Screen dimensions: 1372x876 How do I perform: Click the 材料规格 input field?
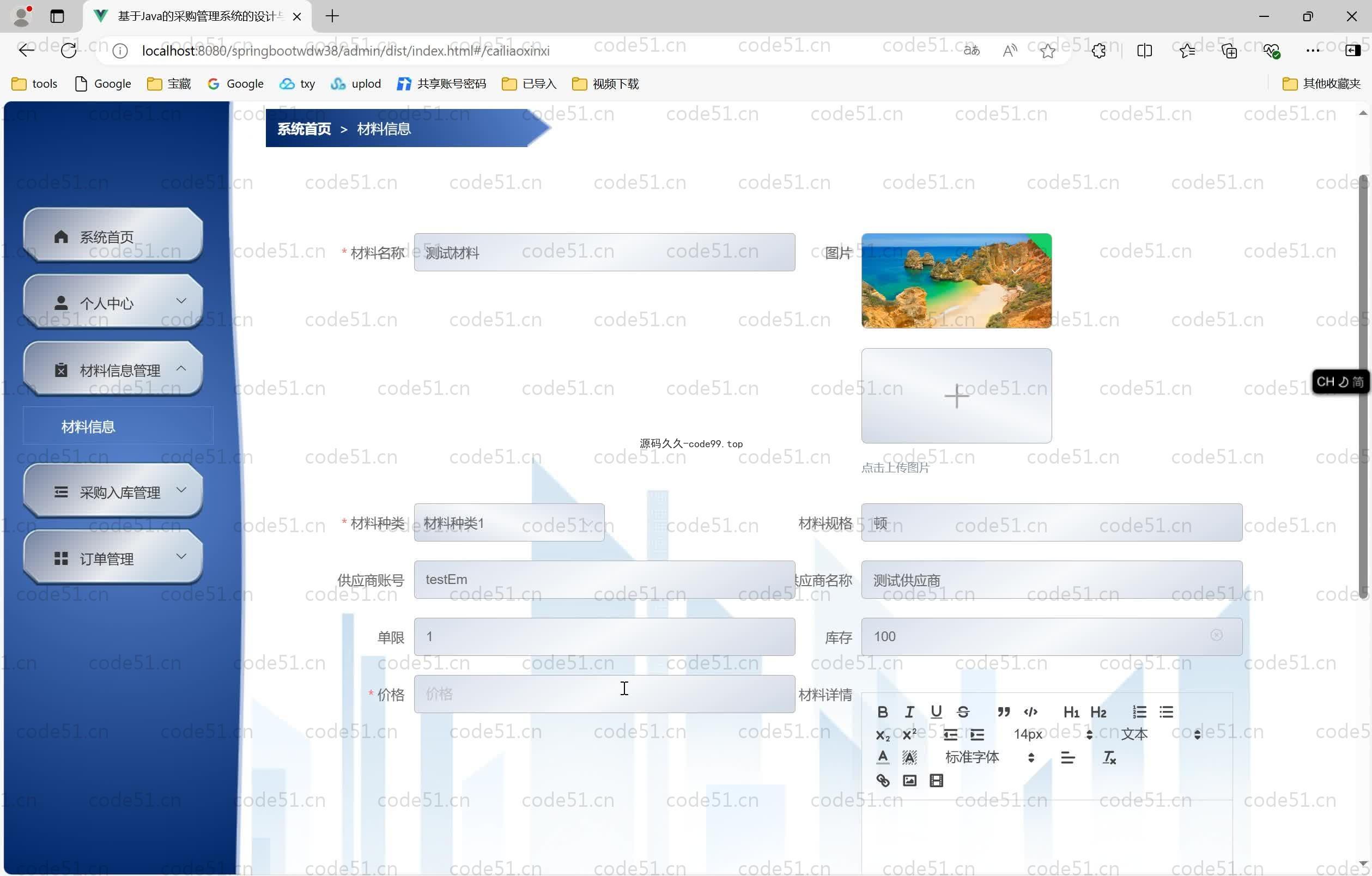coord(1052,523)
